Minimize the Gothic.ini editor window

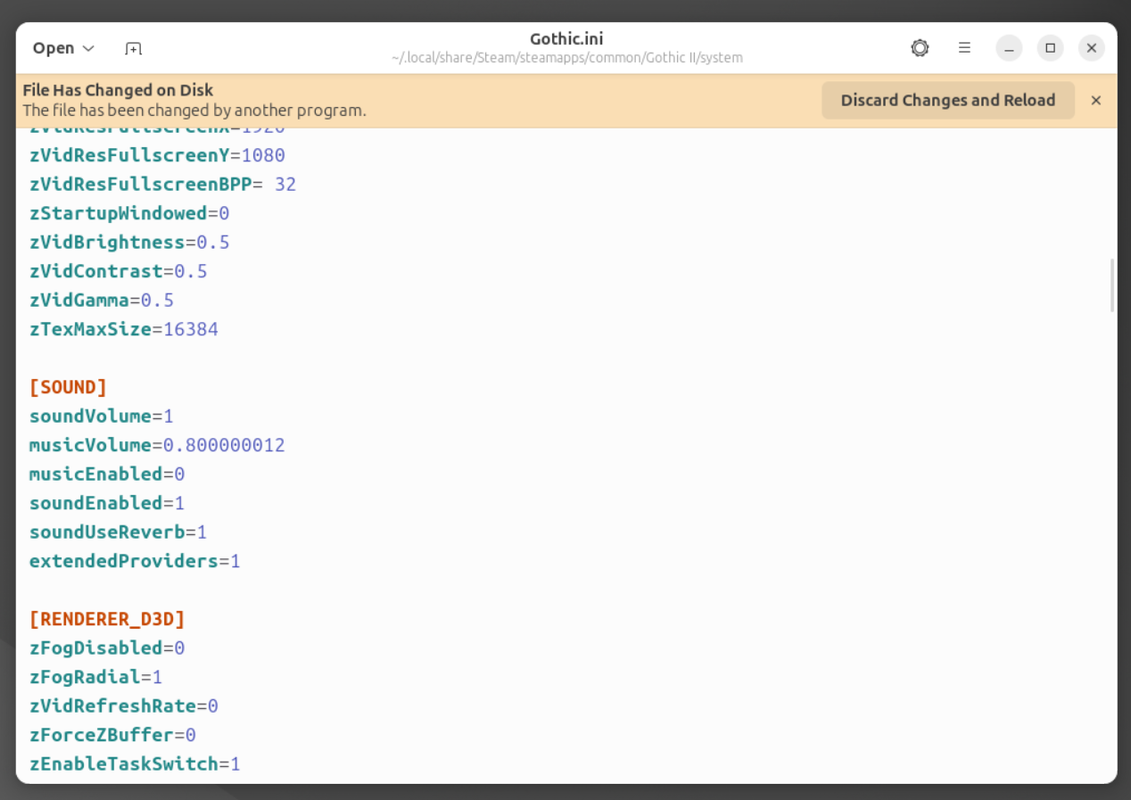1009,48
